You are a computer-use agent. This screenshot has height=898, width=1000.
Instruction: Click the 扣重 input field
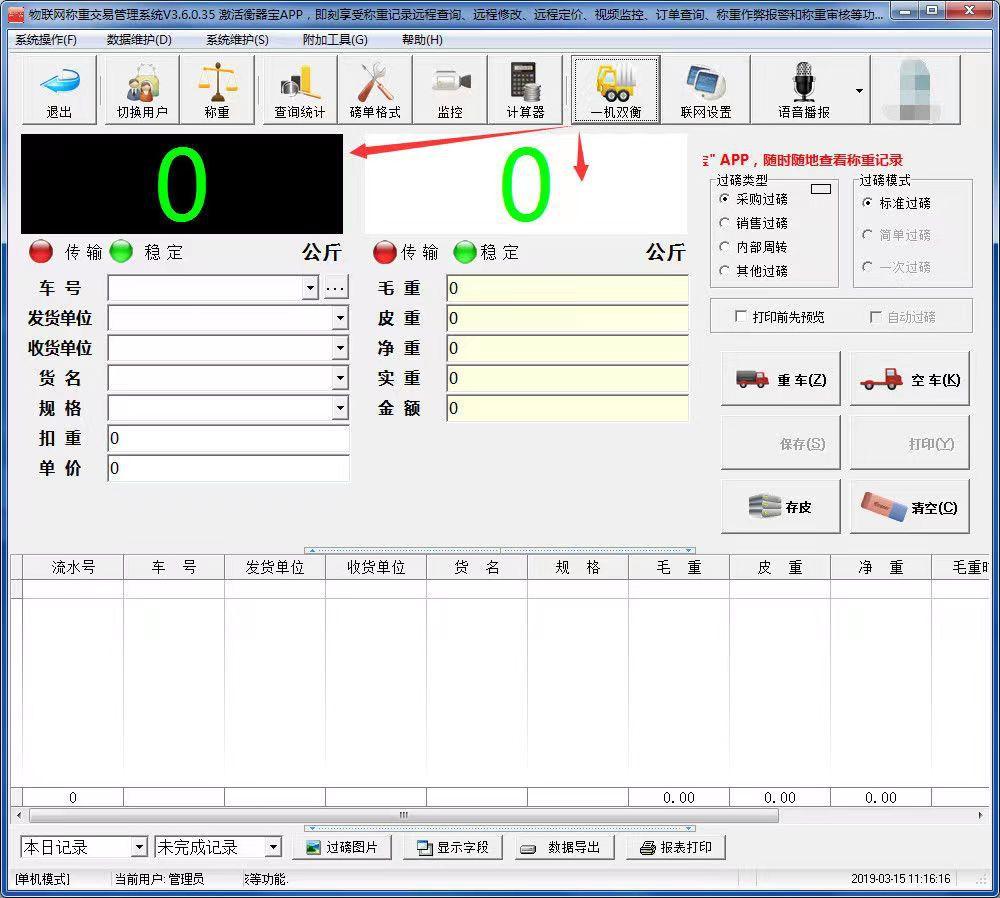228,438
